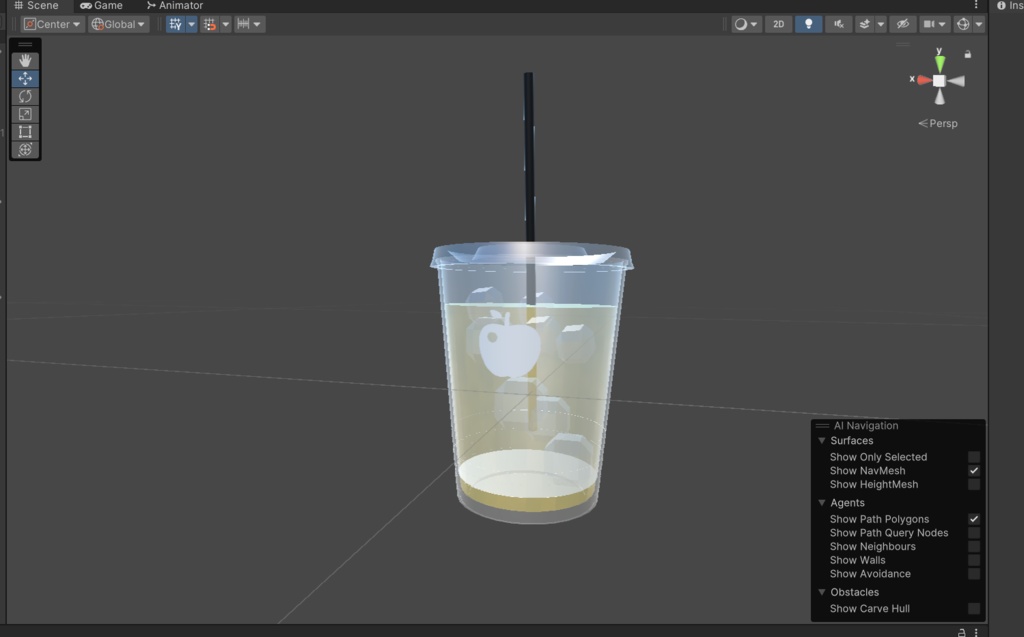This screenshot has width=1024, height=637.
Task: Open the Animator tab
Action: 174,5
